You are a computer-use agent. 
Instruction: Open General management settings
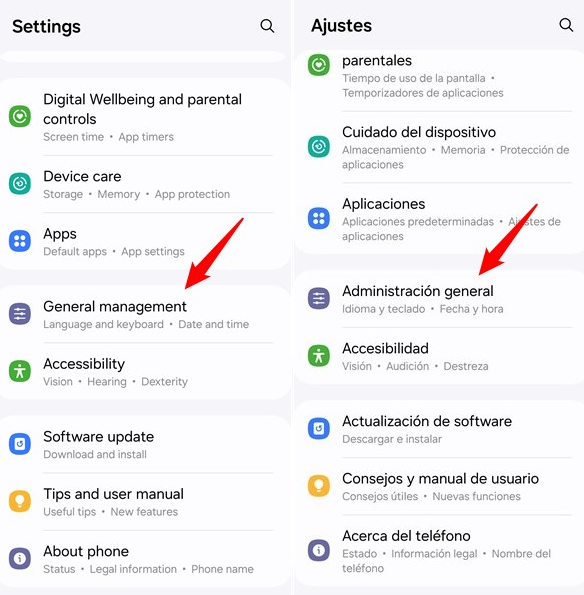pos(145,314)
